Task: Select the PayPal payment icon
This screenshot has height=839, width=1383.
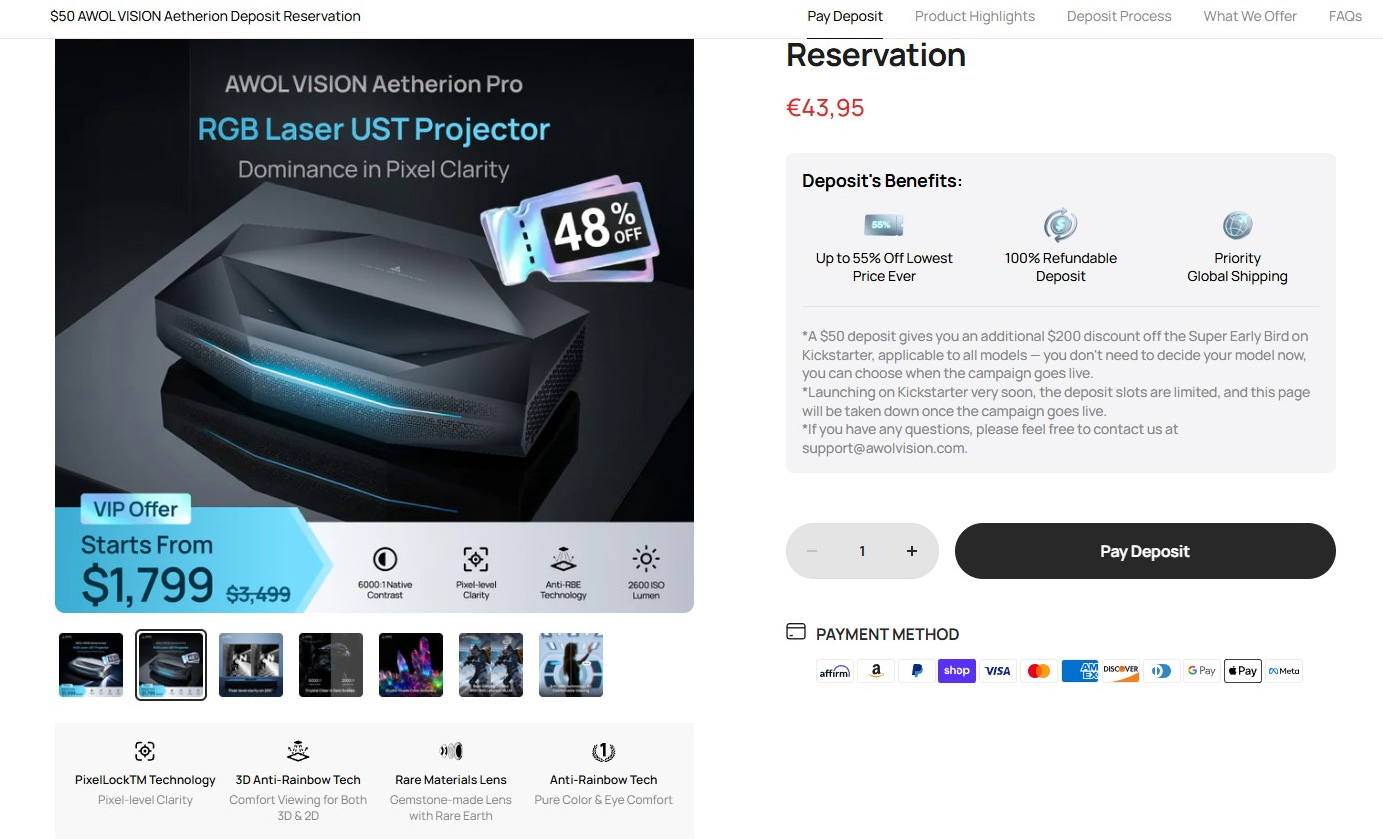Action: point(916,671)
